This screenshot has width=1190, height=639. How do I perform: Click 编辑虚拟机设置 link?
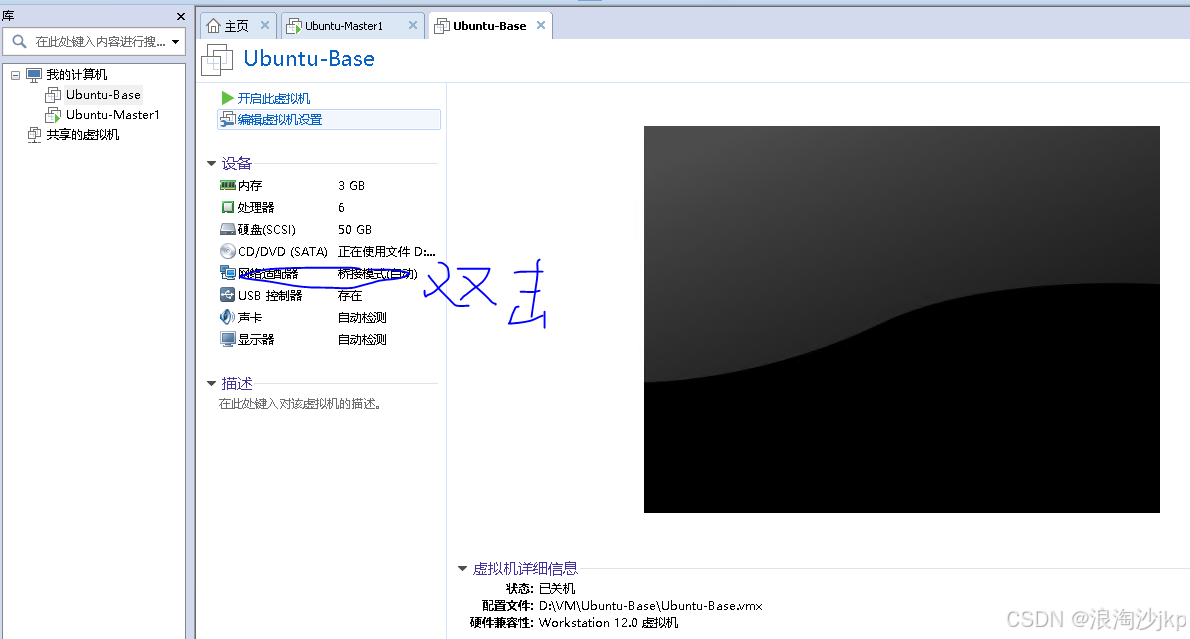click(x=279, y=119)
